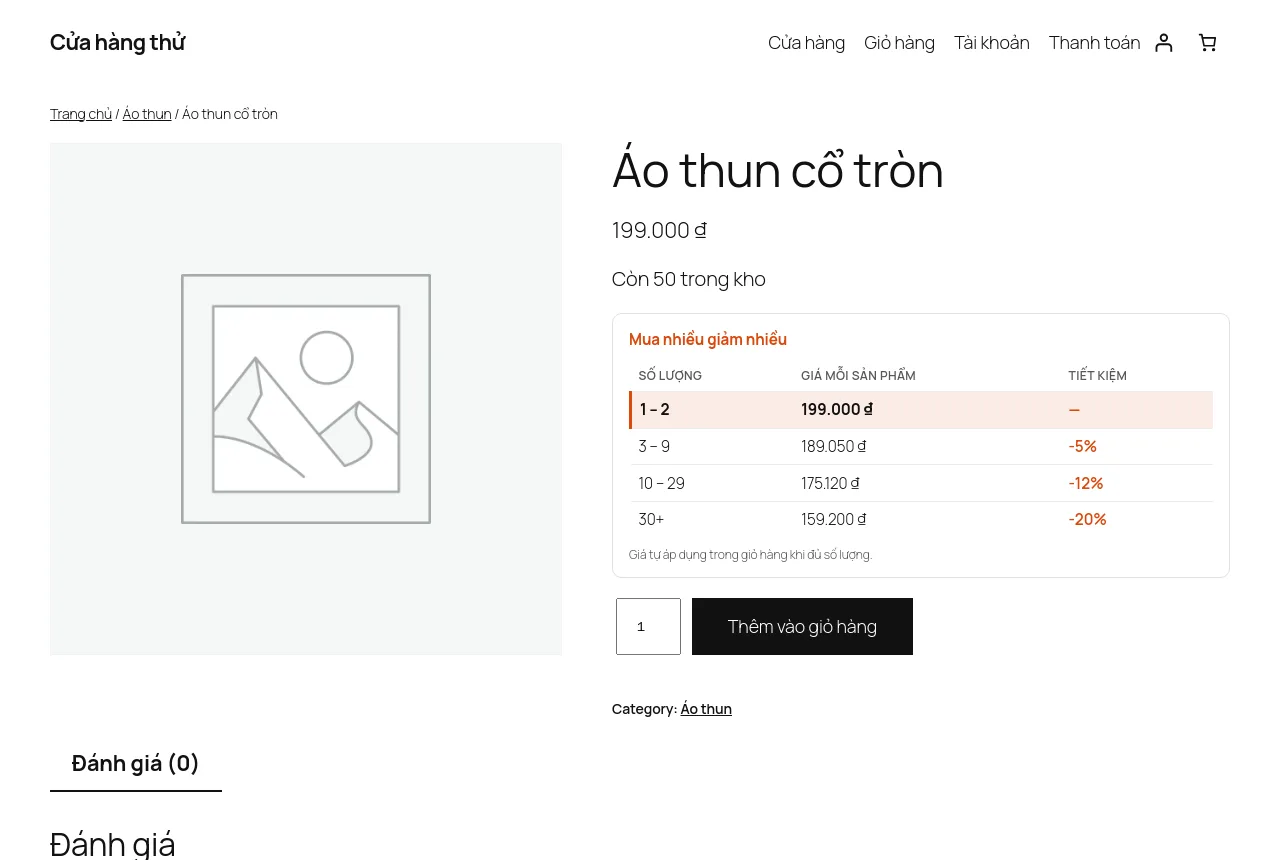This screenshot has width=1280, height=860.
Task: Click the Còn 50 trong kho stock text
Action: click(688, 279)
